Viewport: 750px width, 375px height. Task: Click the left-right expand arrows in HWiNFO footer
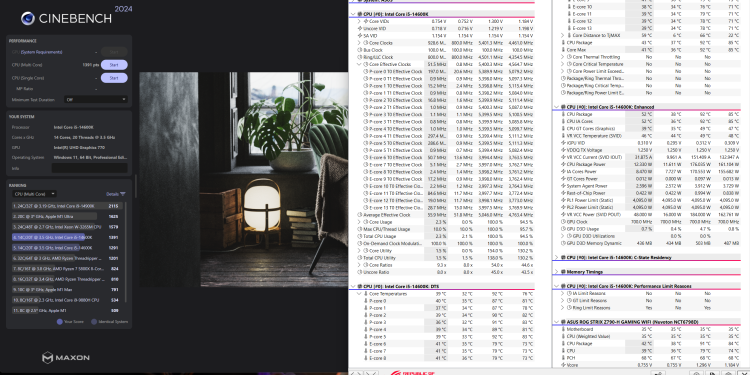(356, 373)
